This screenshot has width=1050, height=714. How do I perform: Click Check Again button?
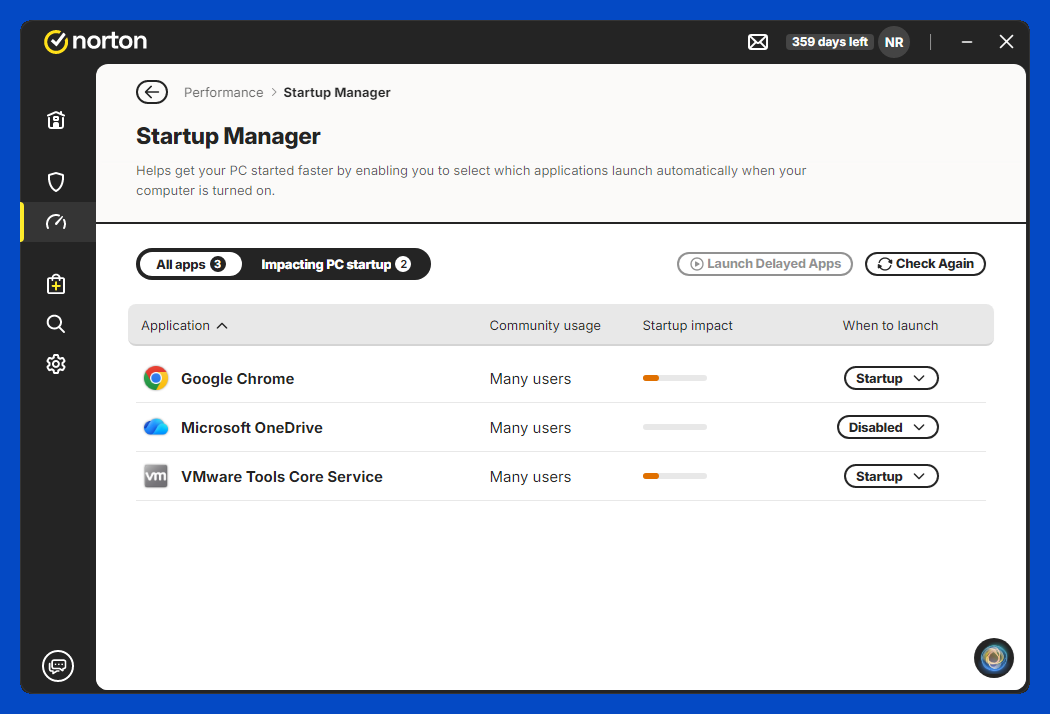[925, 264]
